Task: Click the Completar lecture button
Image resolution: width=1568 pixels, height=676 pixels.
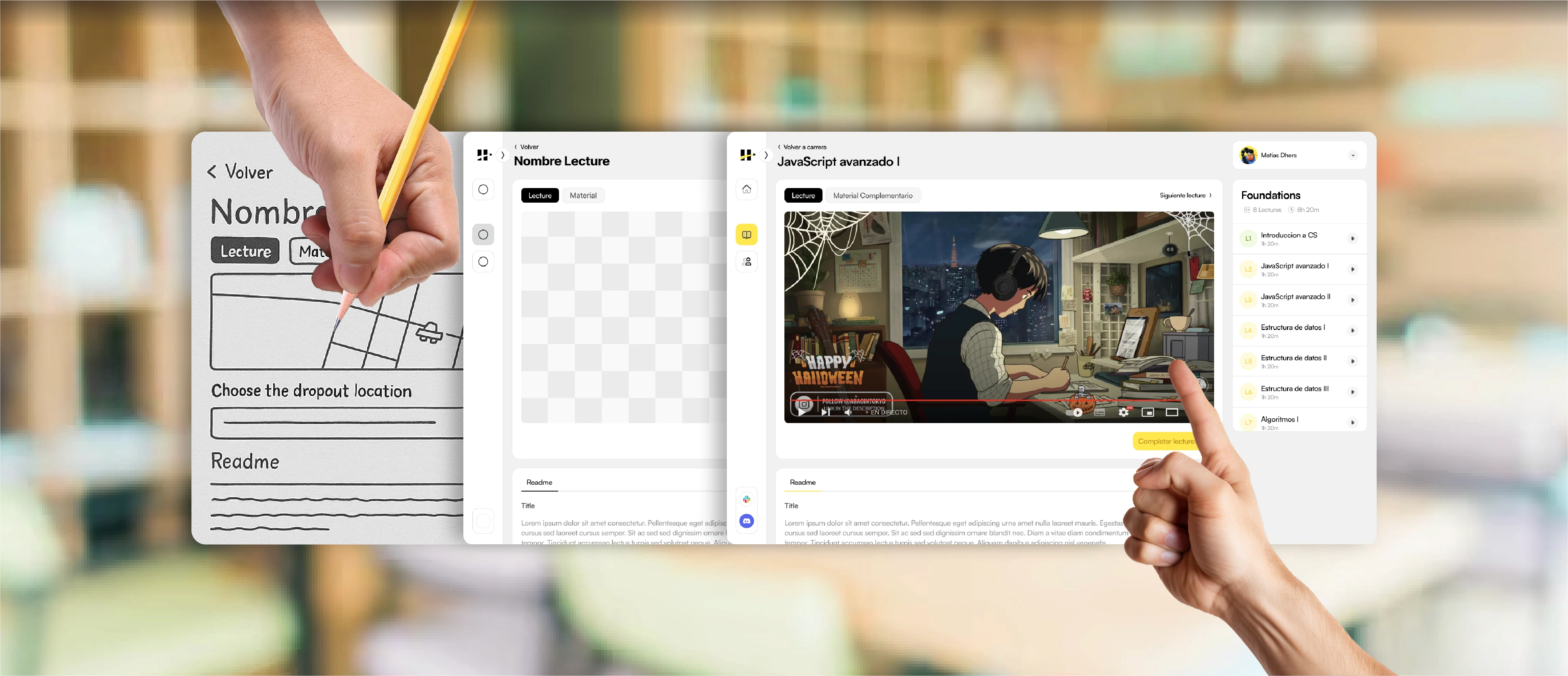Action: [x=1165, y=441]
